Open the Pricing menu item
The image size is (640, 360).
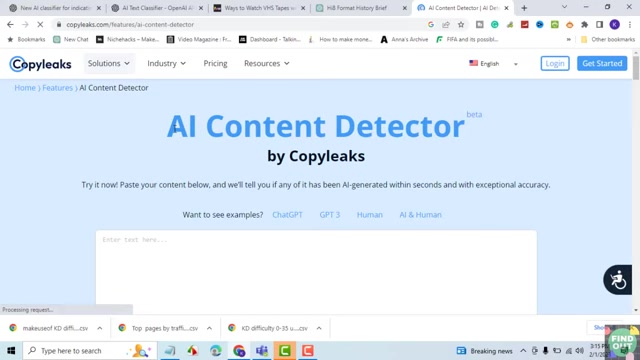coord(216,63)
